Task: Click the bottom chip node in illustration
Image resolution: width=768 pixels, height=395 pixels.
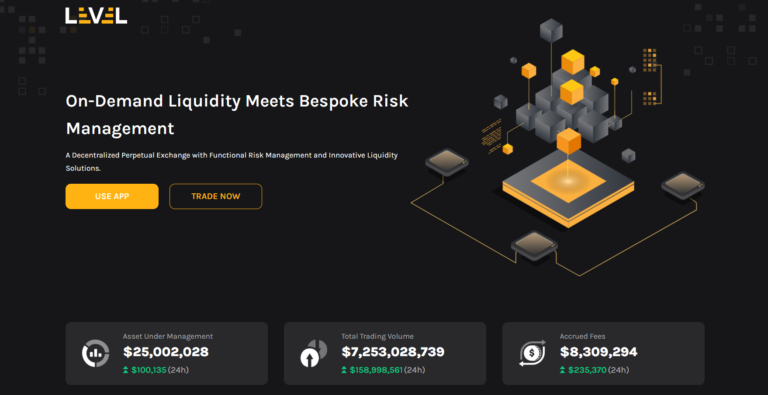Action: coord(534,246)
